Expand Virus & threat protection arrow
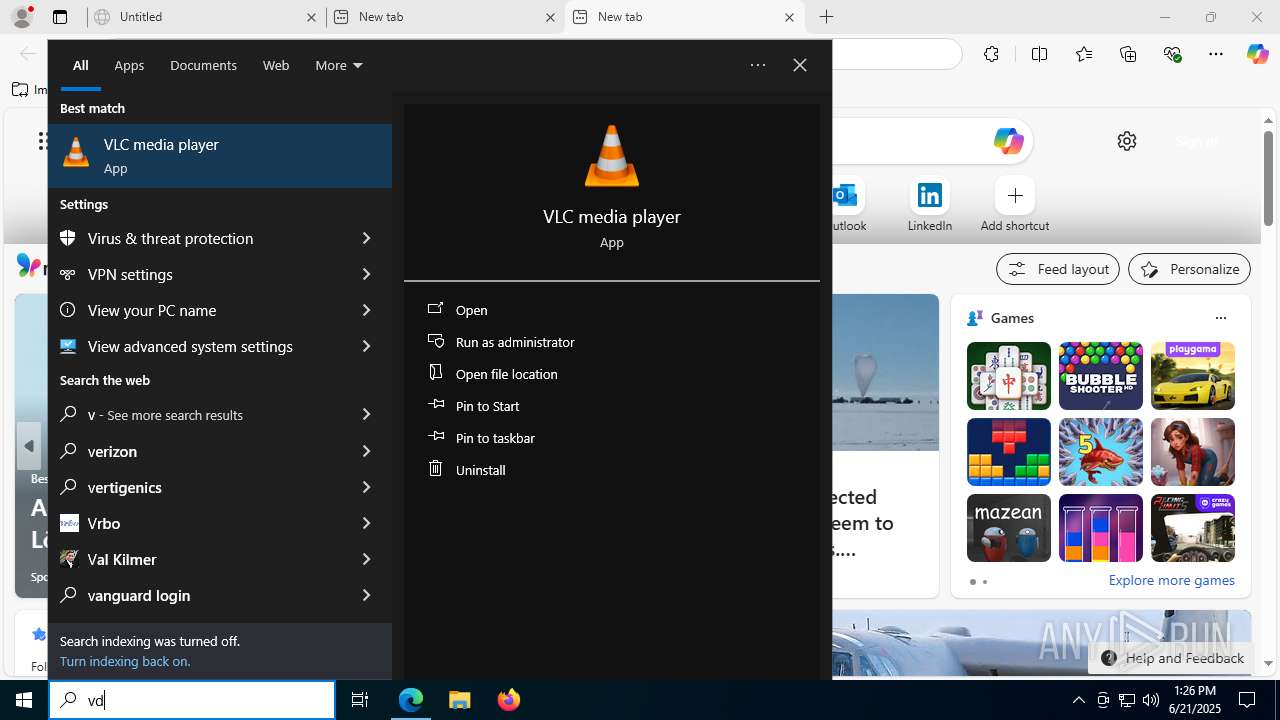 pos(366,238)
